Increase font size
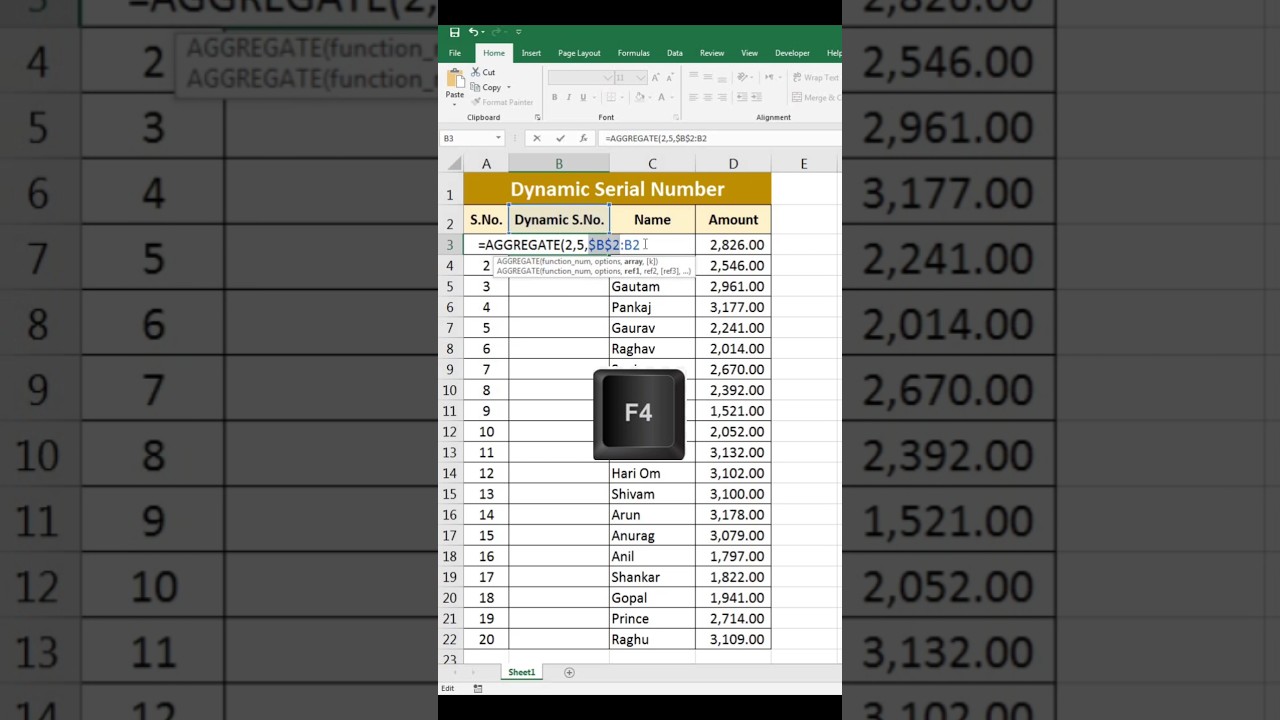The width and height of the screenshot is (1280, 720). (655, 77)
